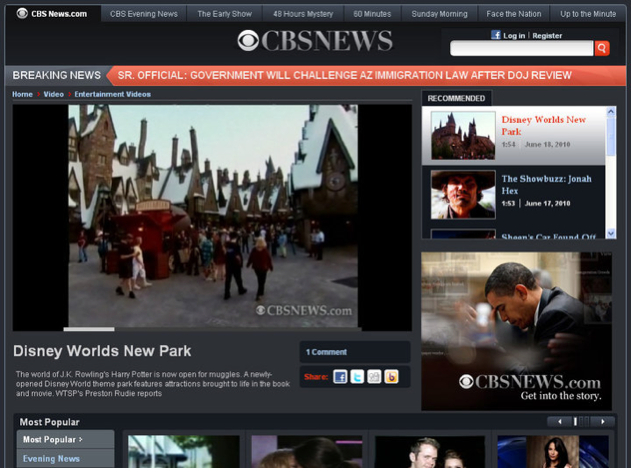Click the orange 'b' share icon

[x=391, y=377]
